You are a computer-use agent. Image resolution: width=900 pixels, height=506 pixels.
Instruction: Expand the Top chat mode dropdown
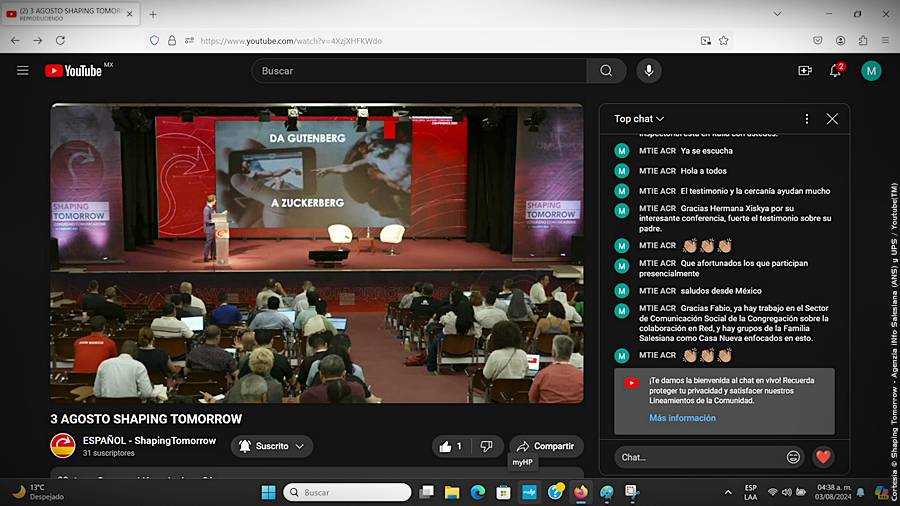point(639,119)
